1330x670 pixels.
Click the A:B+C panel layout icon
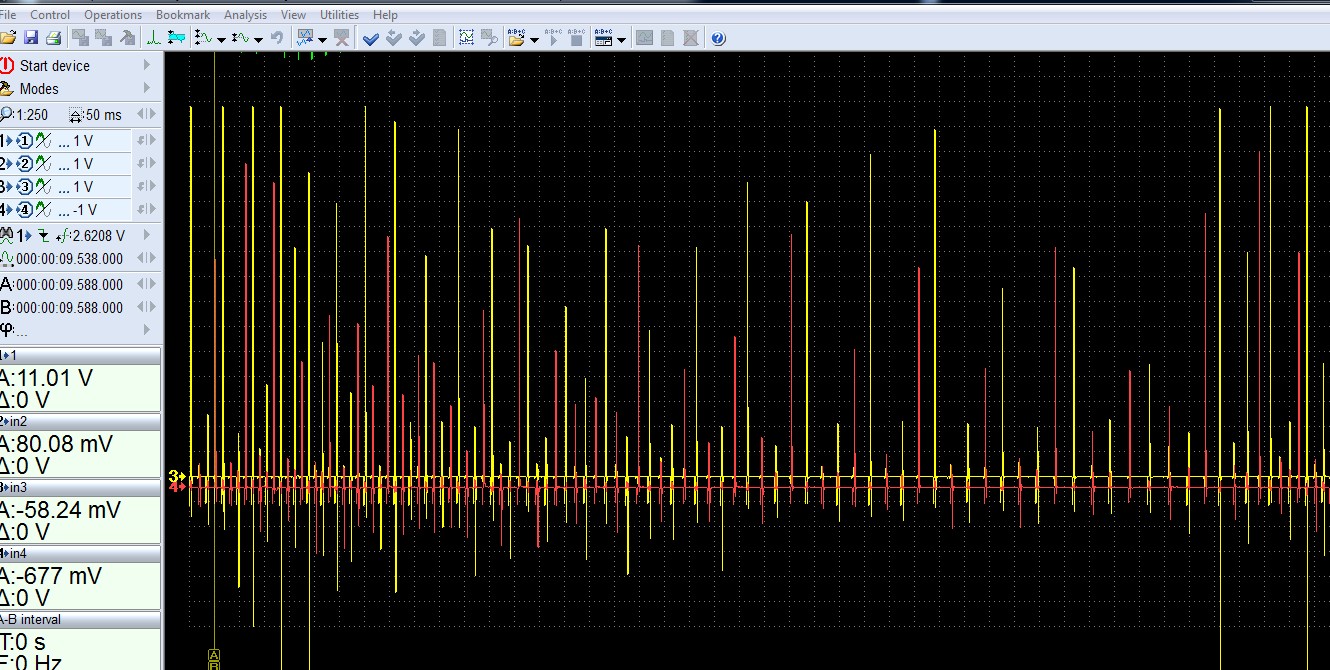coord(604,38)
